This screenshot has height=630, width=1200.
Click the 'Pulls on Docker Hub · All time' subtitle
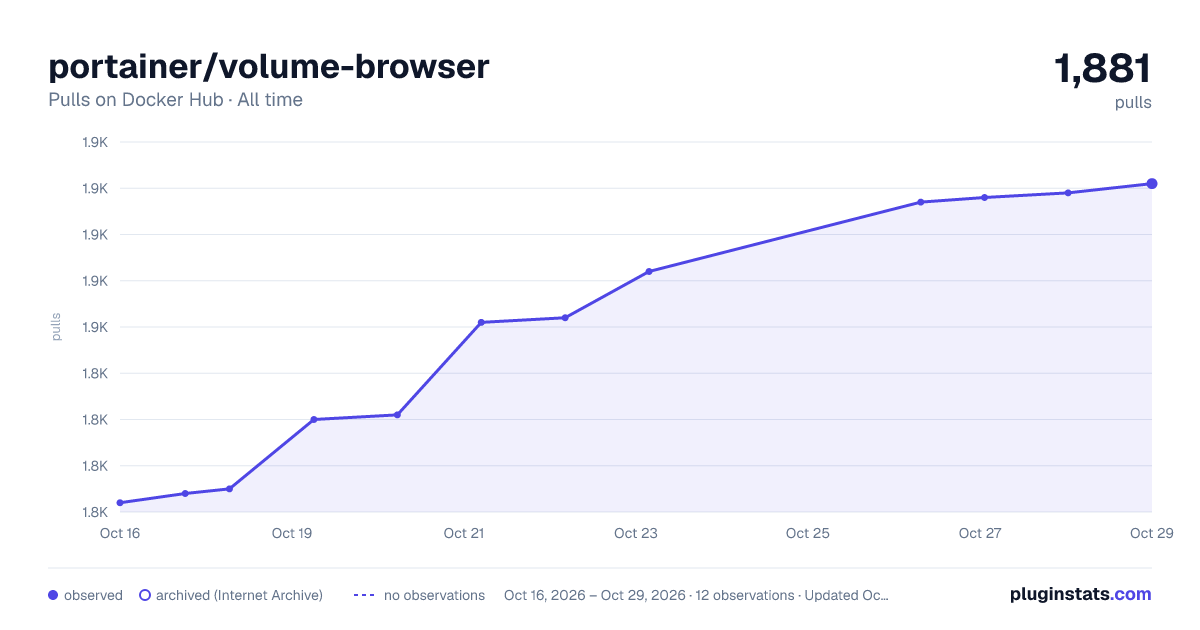175,100
